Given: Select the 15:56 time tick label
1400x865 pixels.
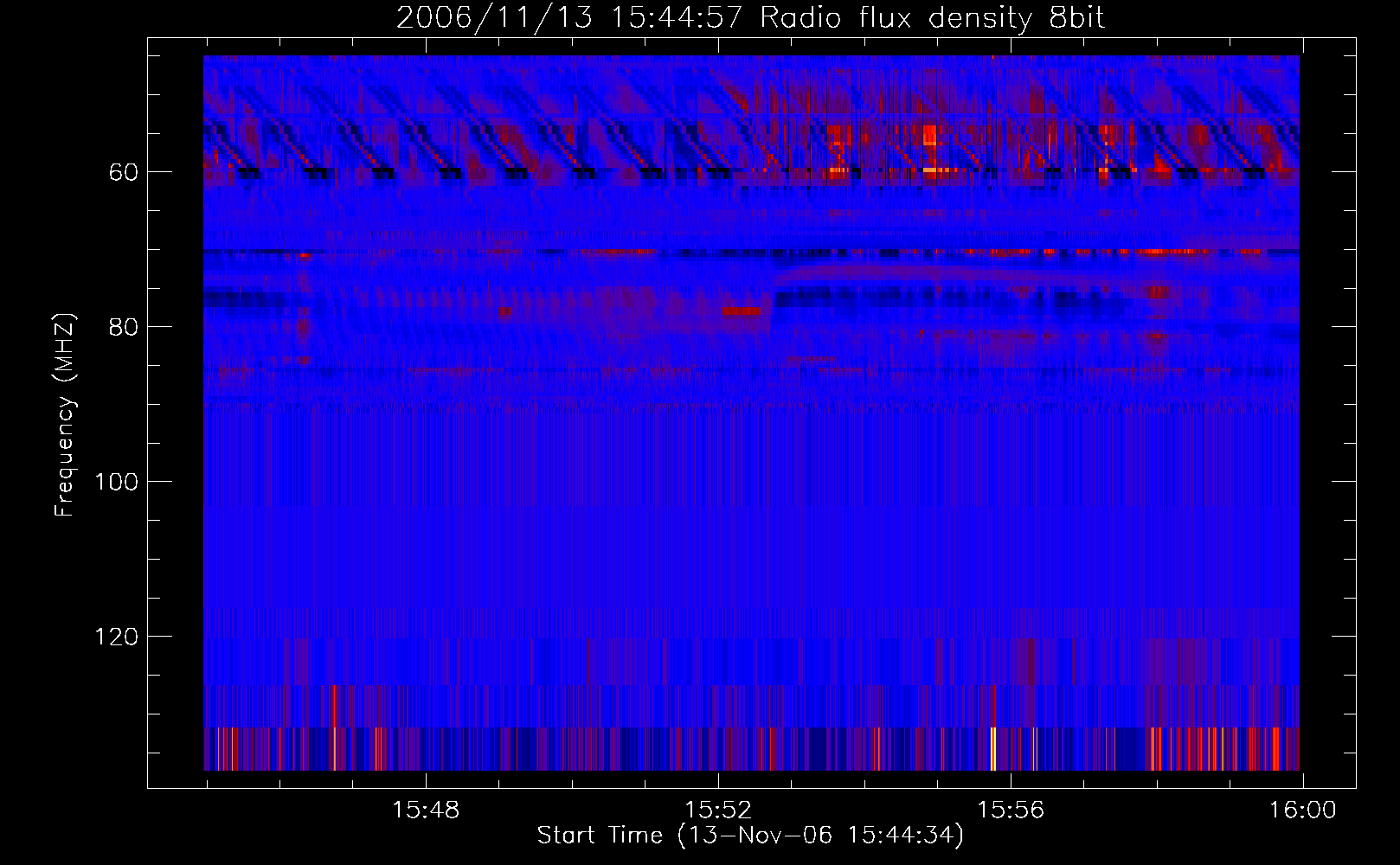Looking at the screenshot, I should (x=1011, y=810).
